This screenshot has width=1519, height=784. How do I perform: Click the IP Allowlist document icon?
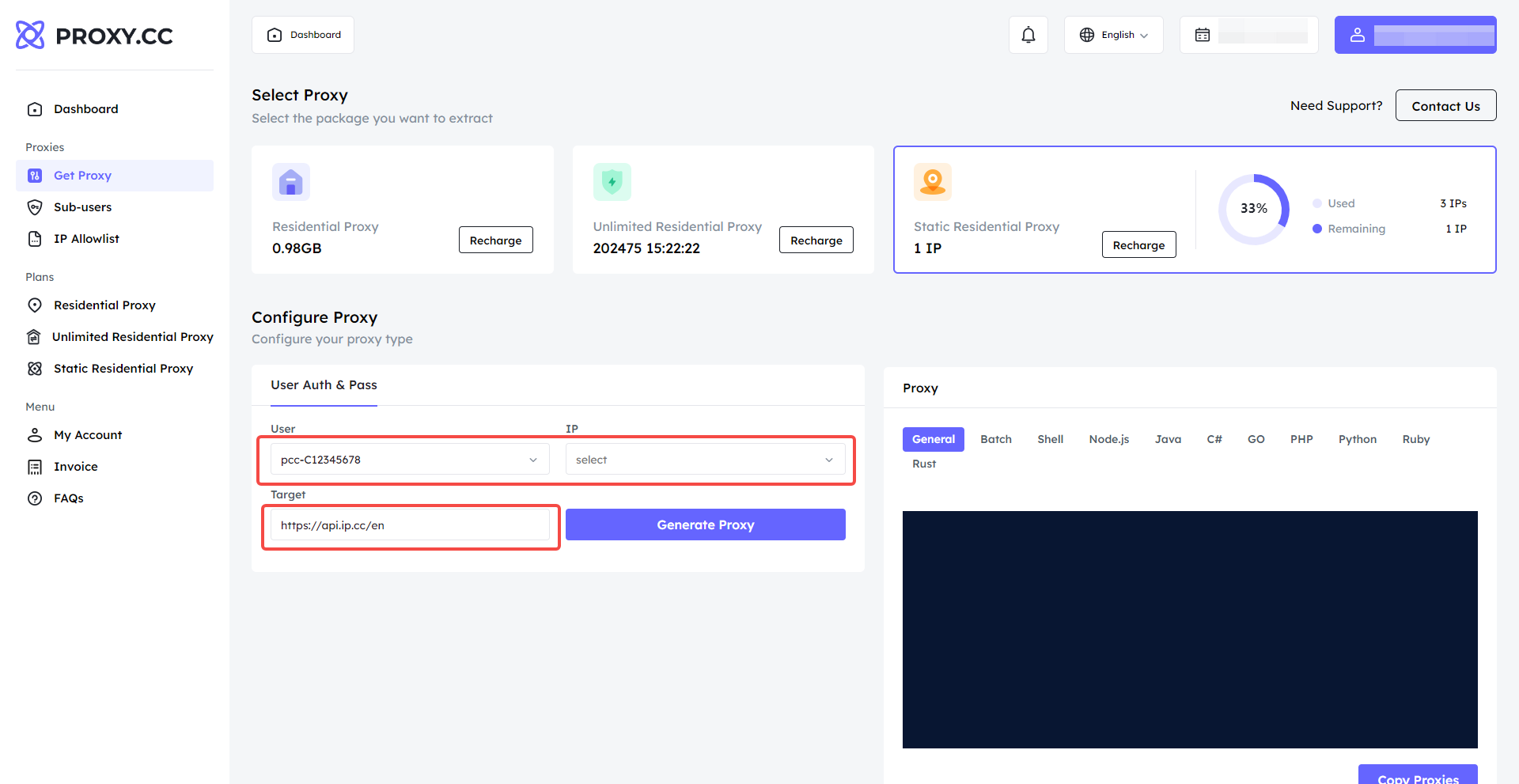pos(35,239)
